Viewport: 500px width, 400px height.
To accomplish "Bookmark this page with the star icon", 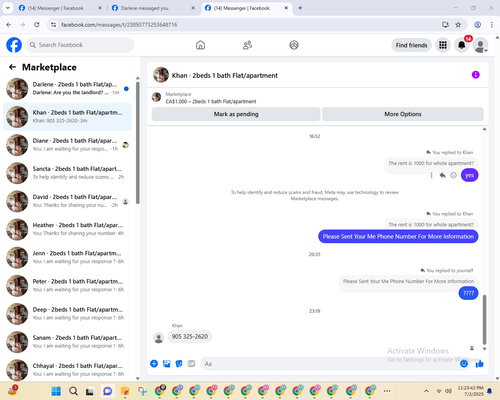I will [458, 24].
